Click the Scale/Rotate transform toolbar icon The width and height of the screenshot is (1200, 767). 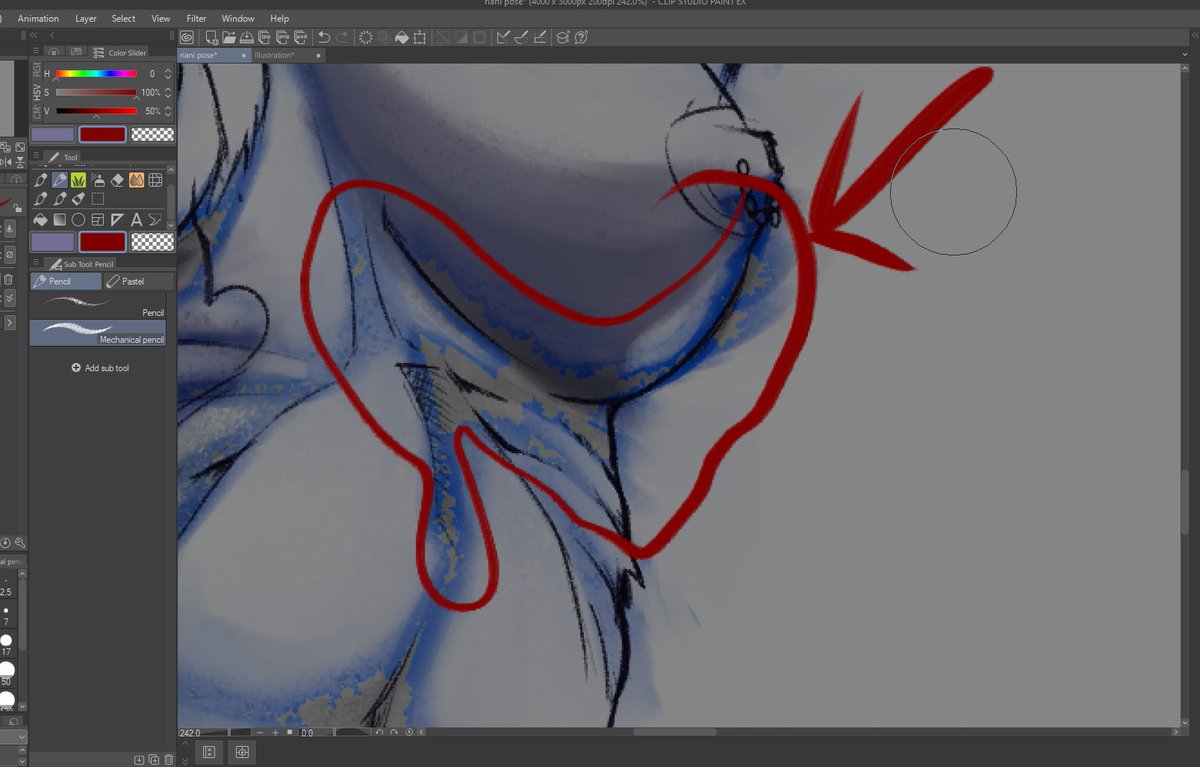coord(420,37)
